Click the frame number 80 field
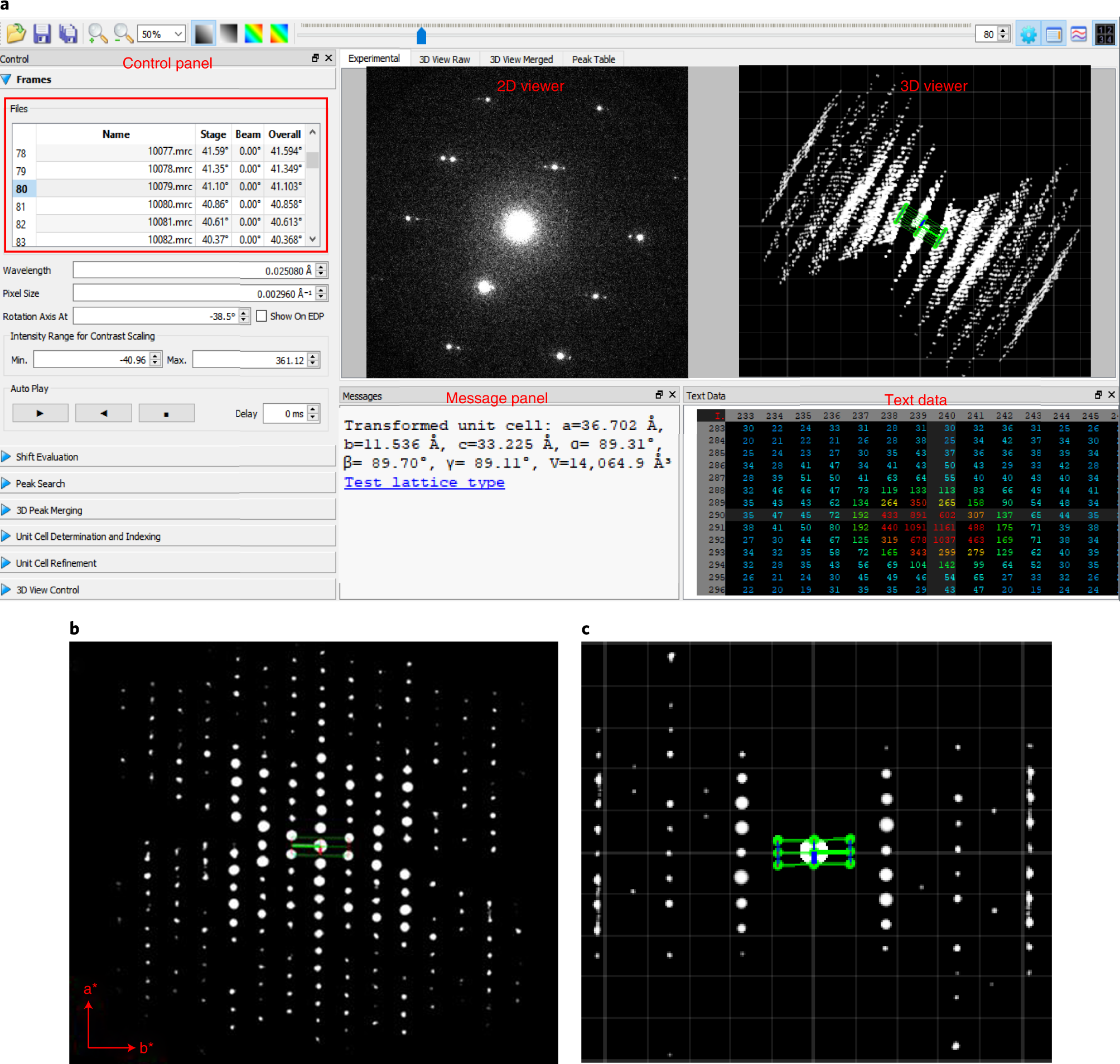Screen dimensions: 1120x1064 [x=986, y=34]
